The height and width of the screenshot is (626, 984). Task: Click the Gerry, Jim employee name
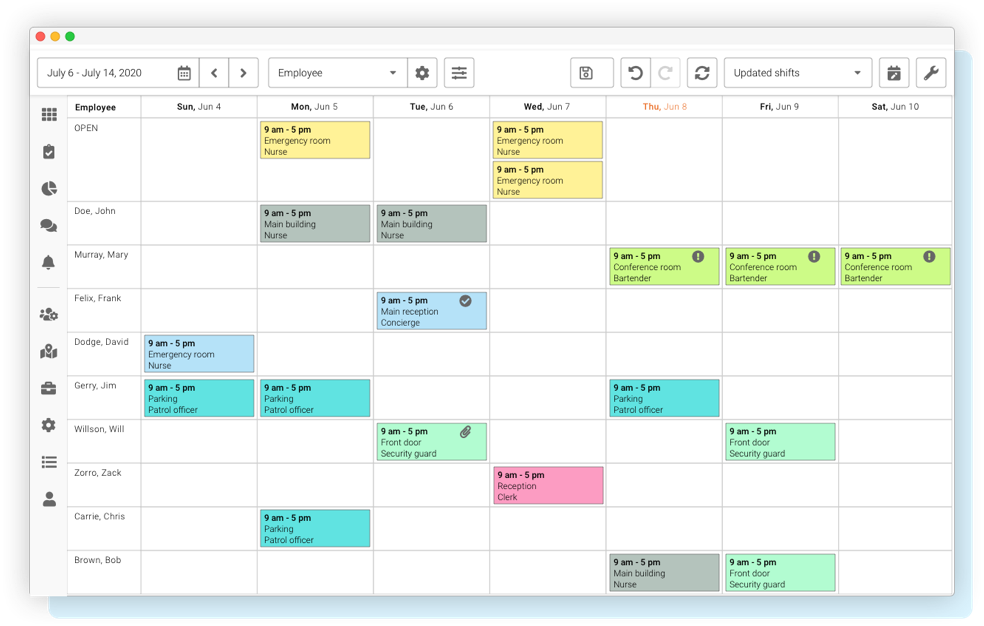[x=95, y=385]
